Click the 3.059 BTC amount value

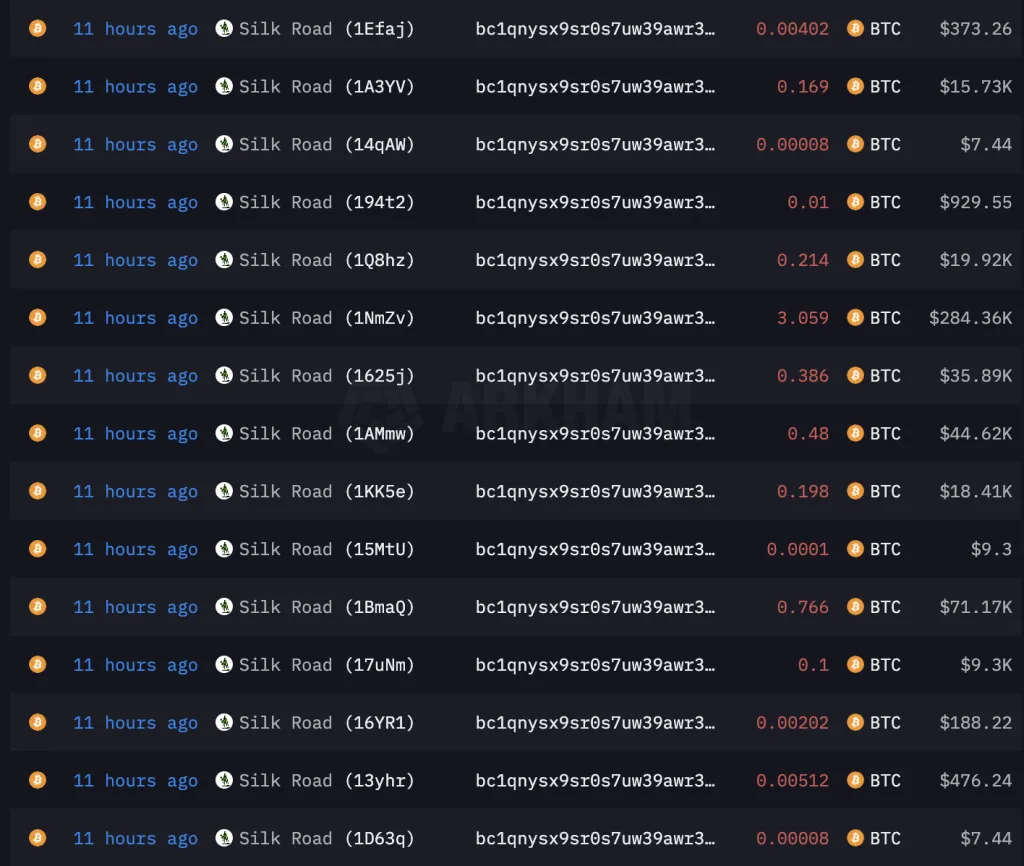click(x=803, y=318)
